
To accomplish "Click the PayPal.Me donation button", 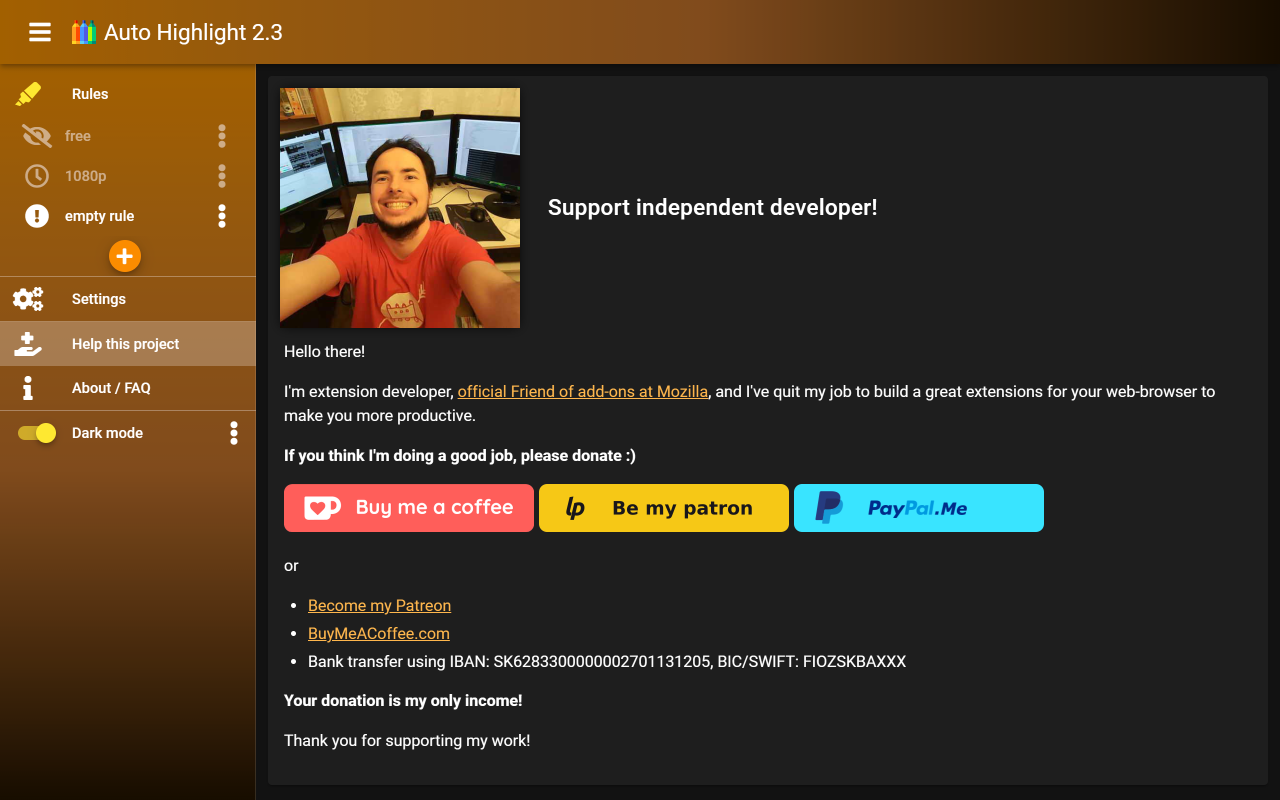I will (x=918, y=508).
